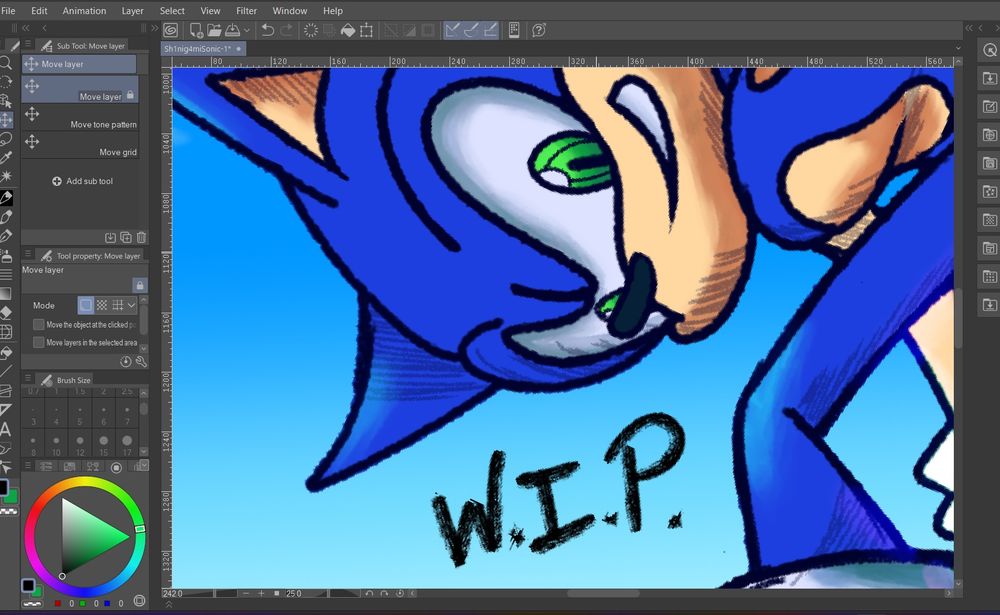This screenshot has height=615, width=1000.
Task: Create a new canvas with New icon
Action: (196, 30)
